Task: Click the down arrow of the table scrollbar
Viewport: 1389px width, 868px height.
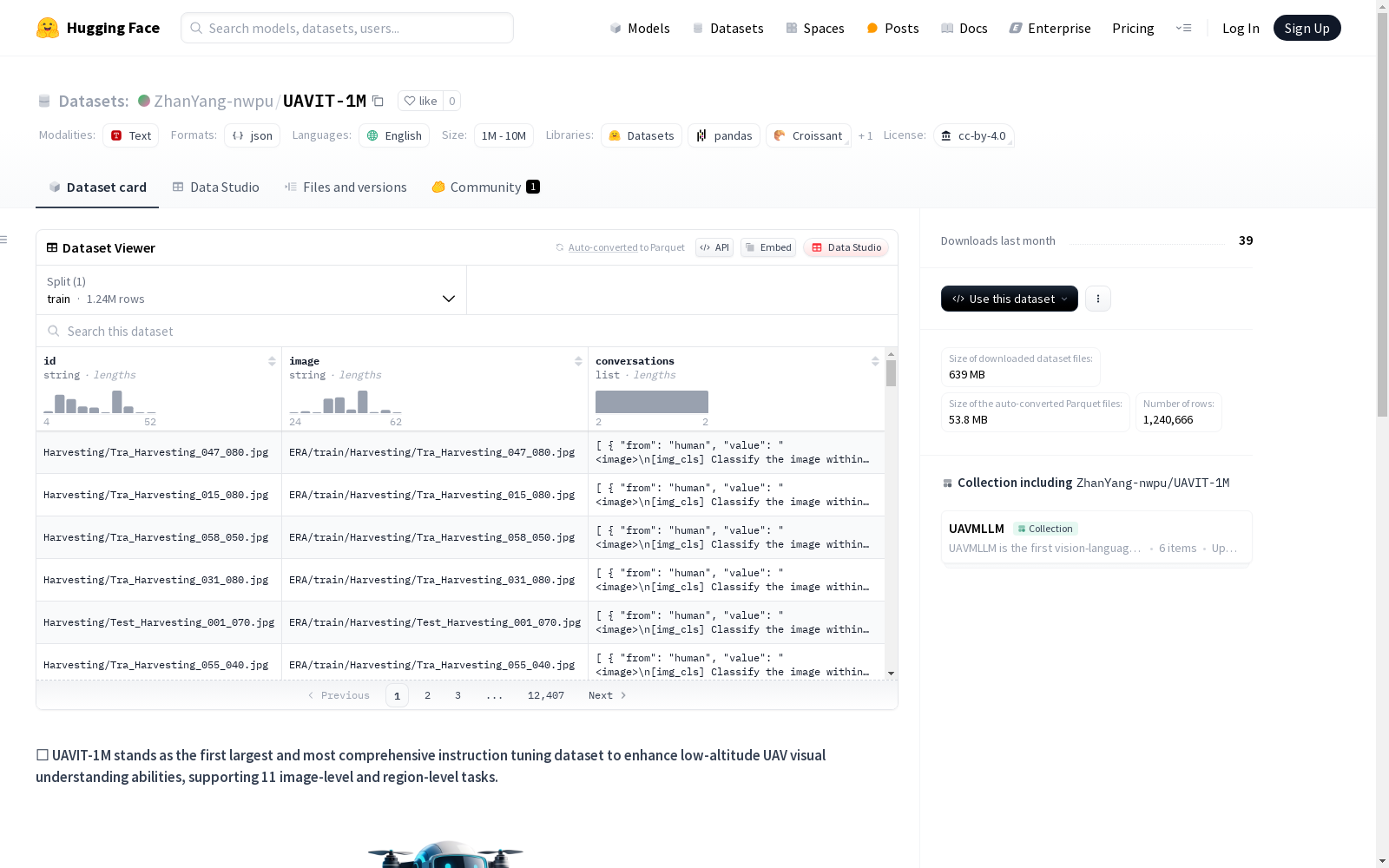Action: (891, 674)
